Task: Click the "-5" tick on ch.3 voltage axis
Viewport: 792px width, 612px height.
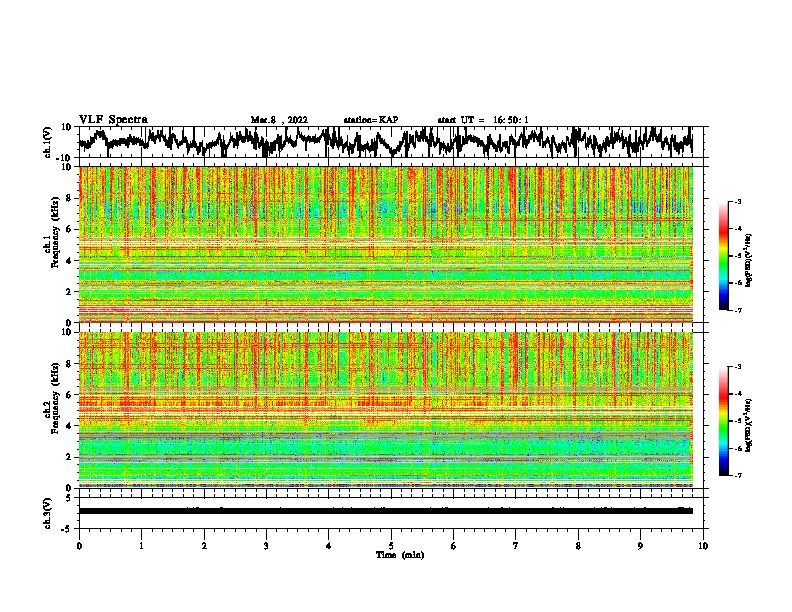Action: 67,529
